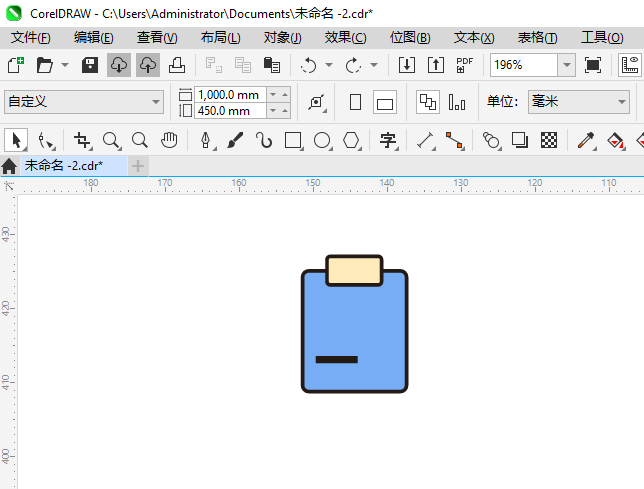Select the second magnifier tool
This screenshot has width=644, height=489.
pos(140,140)
